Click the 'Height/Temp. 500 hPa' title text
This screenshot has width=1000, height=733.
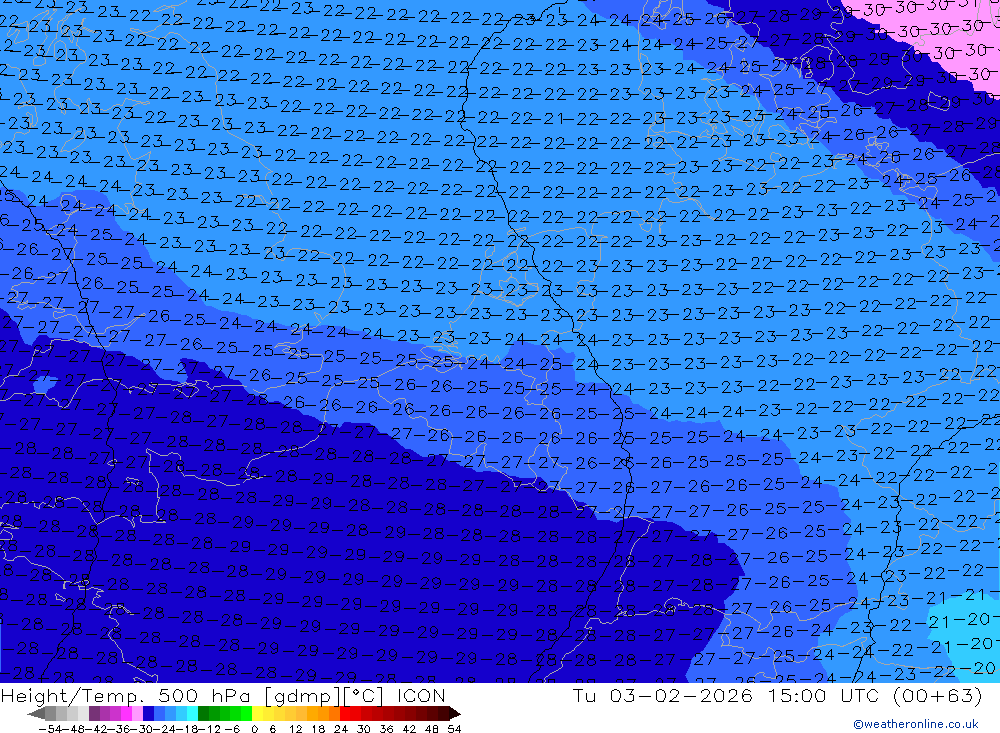coord(126,695)
